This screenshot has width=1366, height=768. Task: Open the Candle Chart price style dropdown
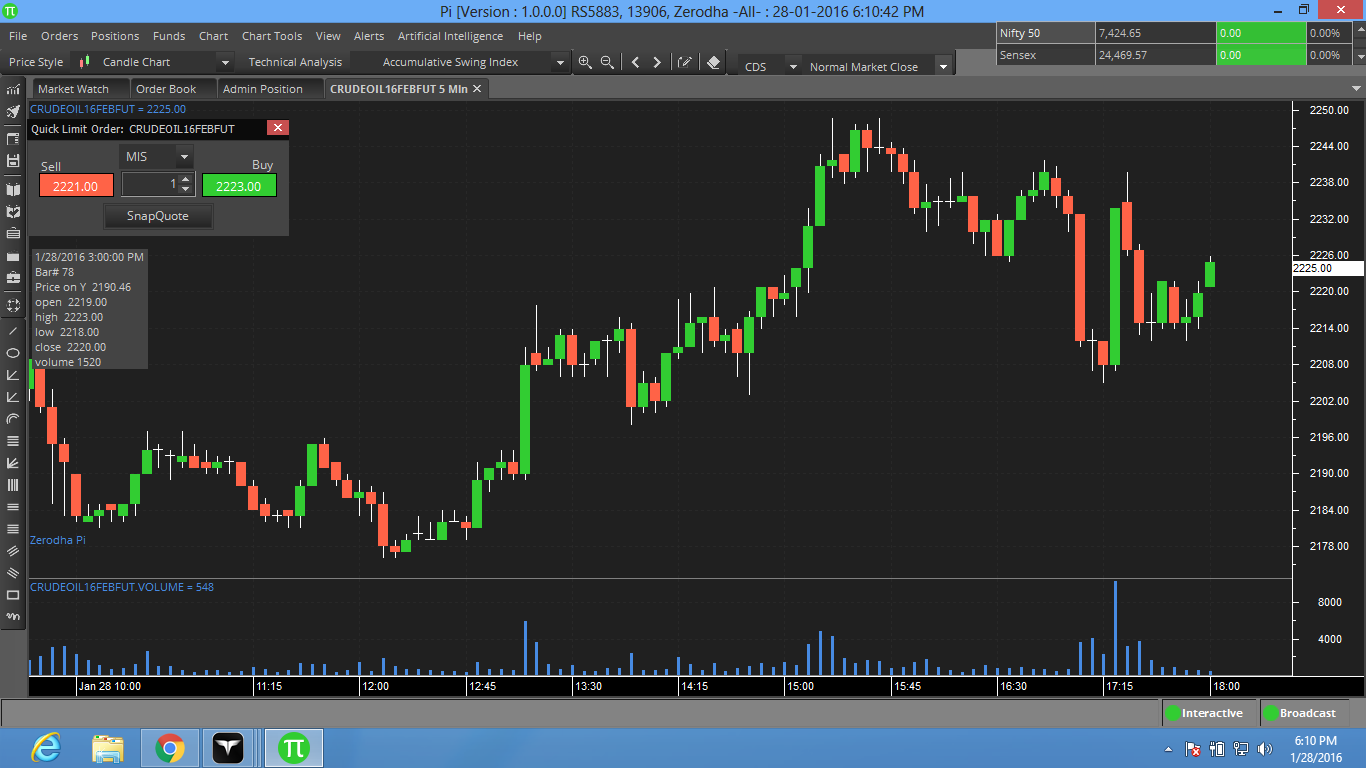225,62
